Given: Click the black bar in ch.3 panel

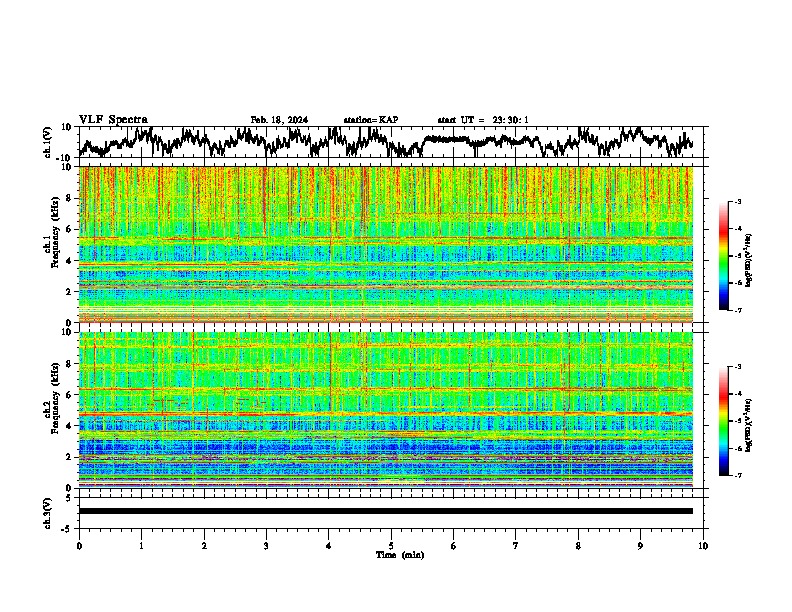Looking at the screenshot, I should click(x=385, y=511).
